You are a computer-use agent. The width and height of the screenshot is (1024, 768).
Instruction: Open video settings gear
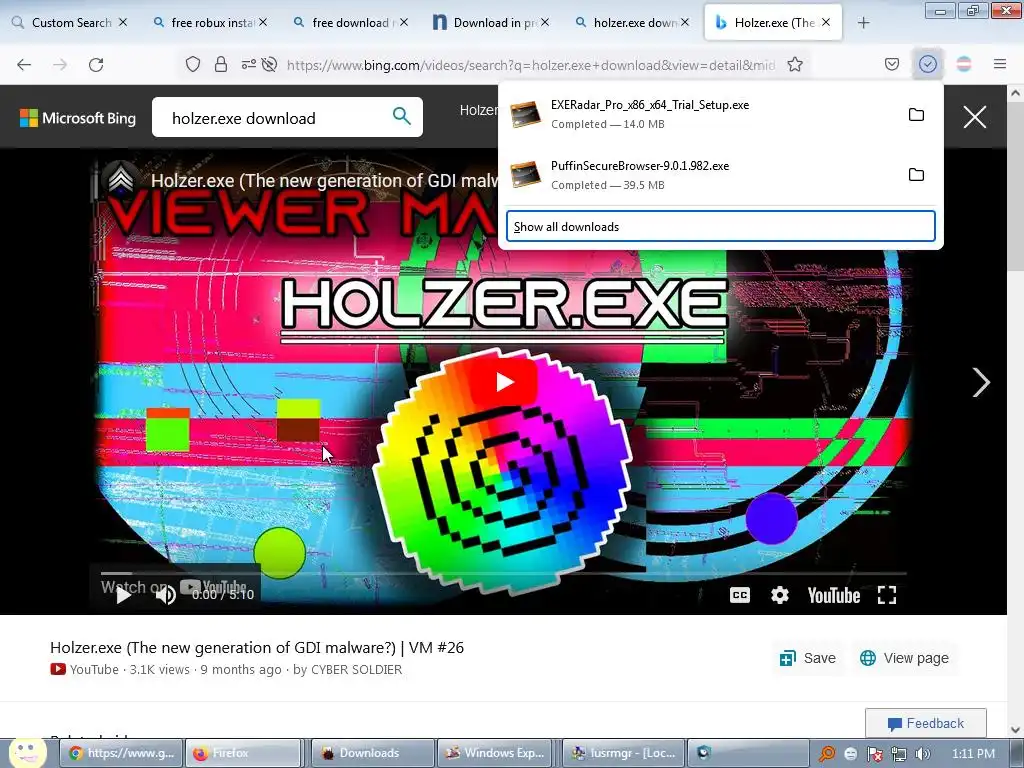coord(780,595)
